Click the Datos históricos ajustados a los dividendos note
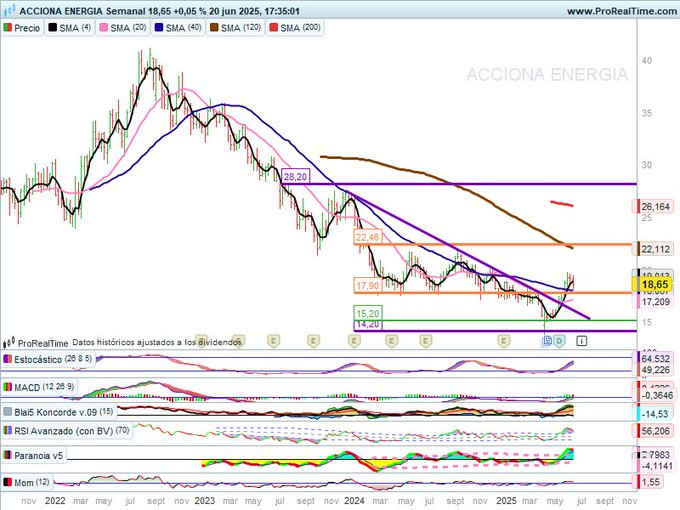Viewport: 680px width, 510px height. pos(157,343)
